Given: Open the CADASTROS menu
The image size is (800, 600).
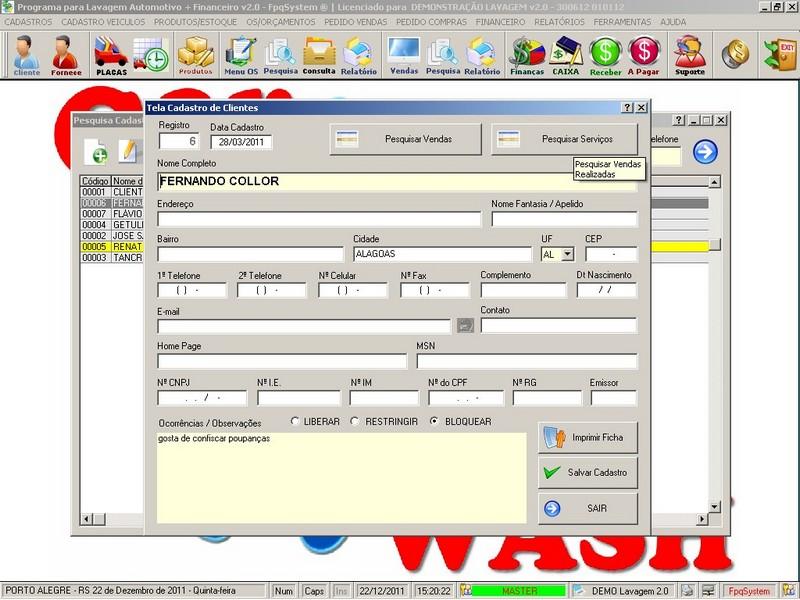Looking at the screenshot, I should point(28,22).
